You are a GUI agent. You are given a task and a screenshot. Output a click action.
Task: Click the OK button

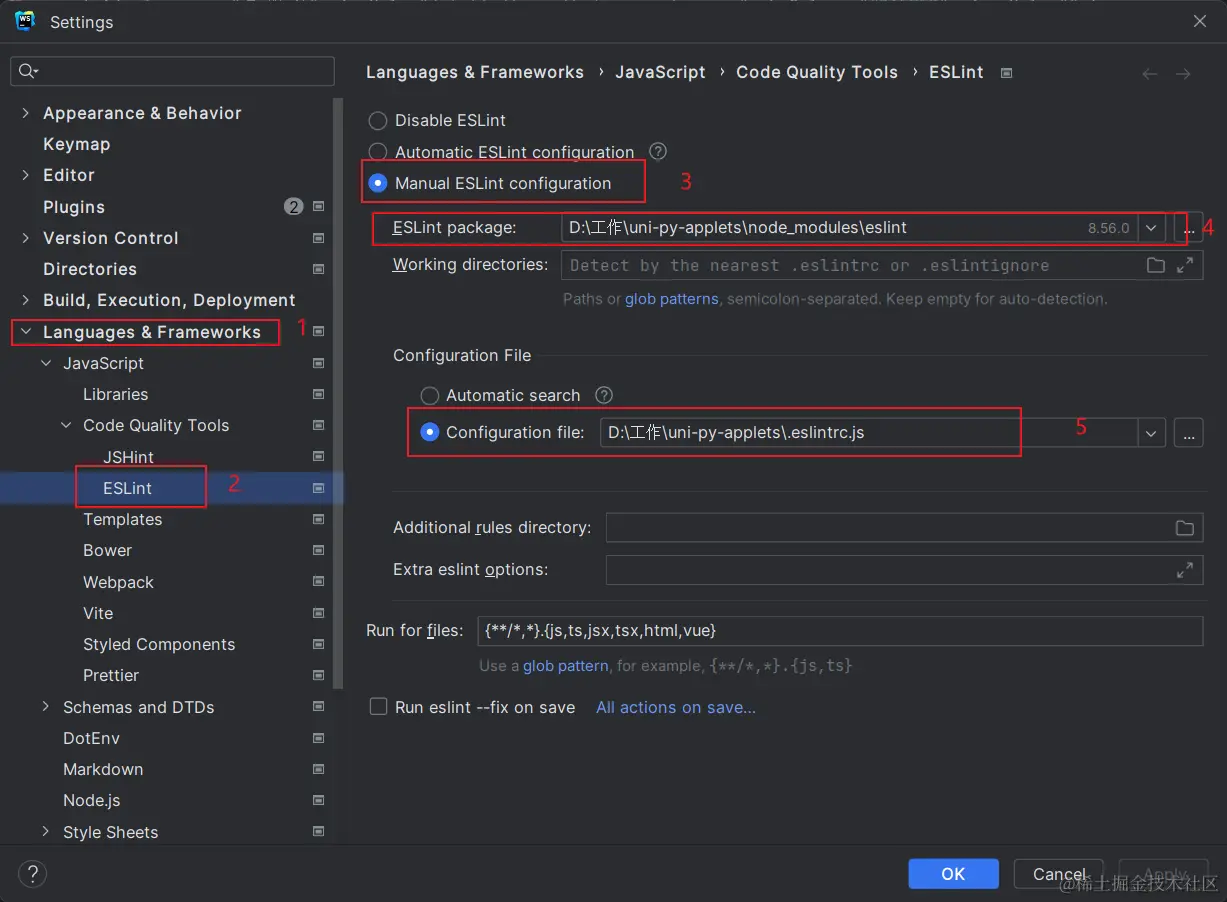(953, 873)
